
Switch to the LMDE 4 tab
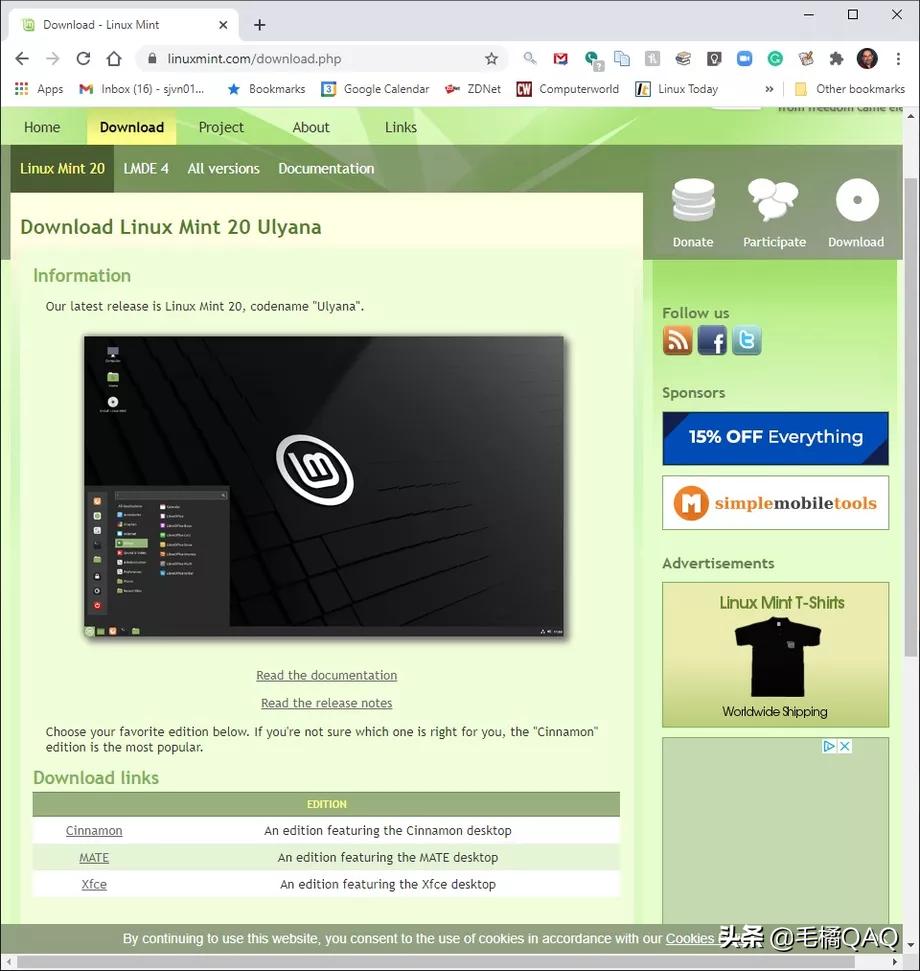(146, 168)
